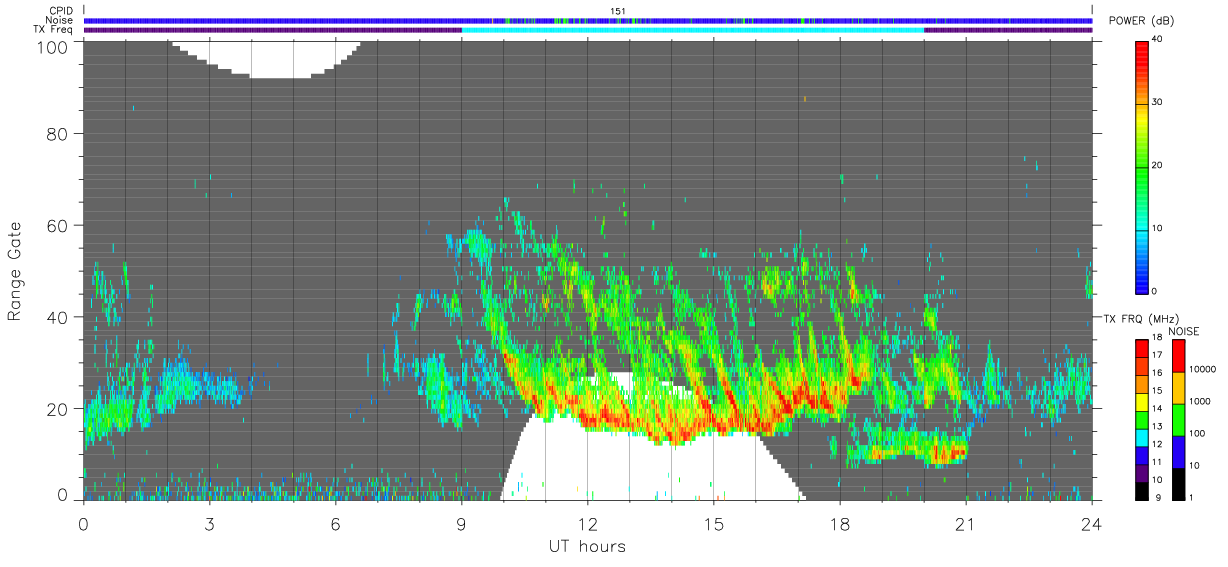
Task: Click the CPID label at top left
Action: pos(61,11)
